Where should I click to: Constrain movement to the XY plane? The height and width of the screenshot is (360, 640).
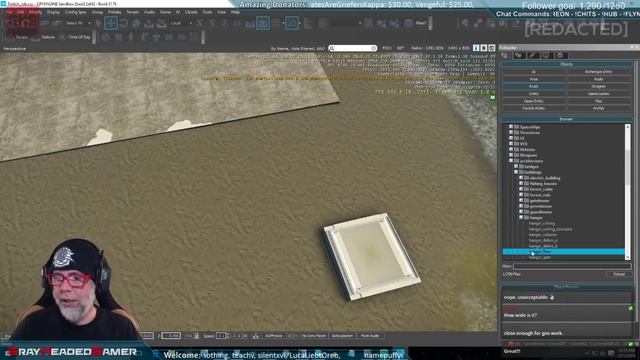[x=237, y=23]
